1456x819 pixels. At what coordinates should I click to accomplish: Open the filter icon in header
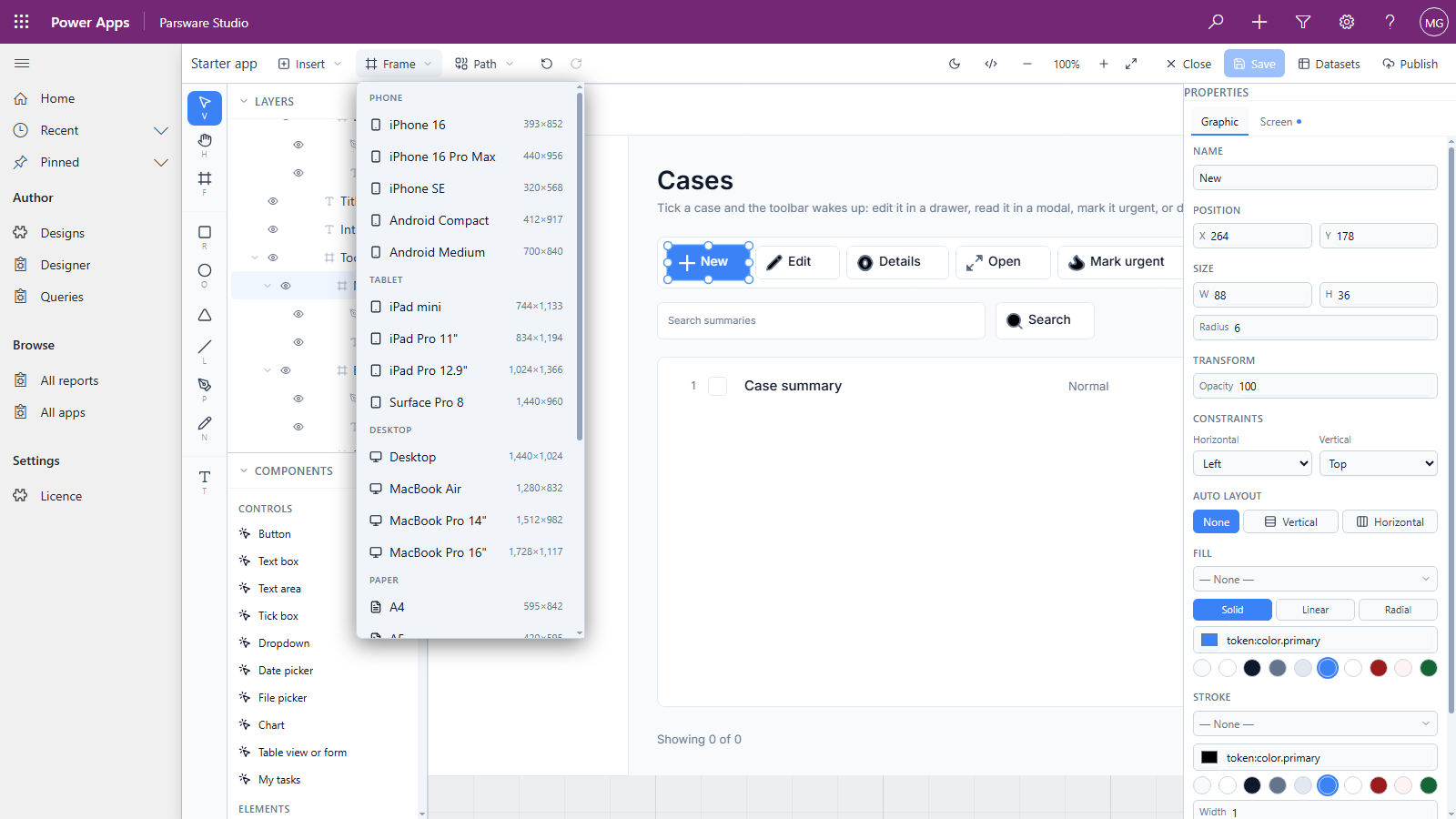[1303, 22]
